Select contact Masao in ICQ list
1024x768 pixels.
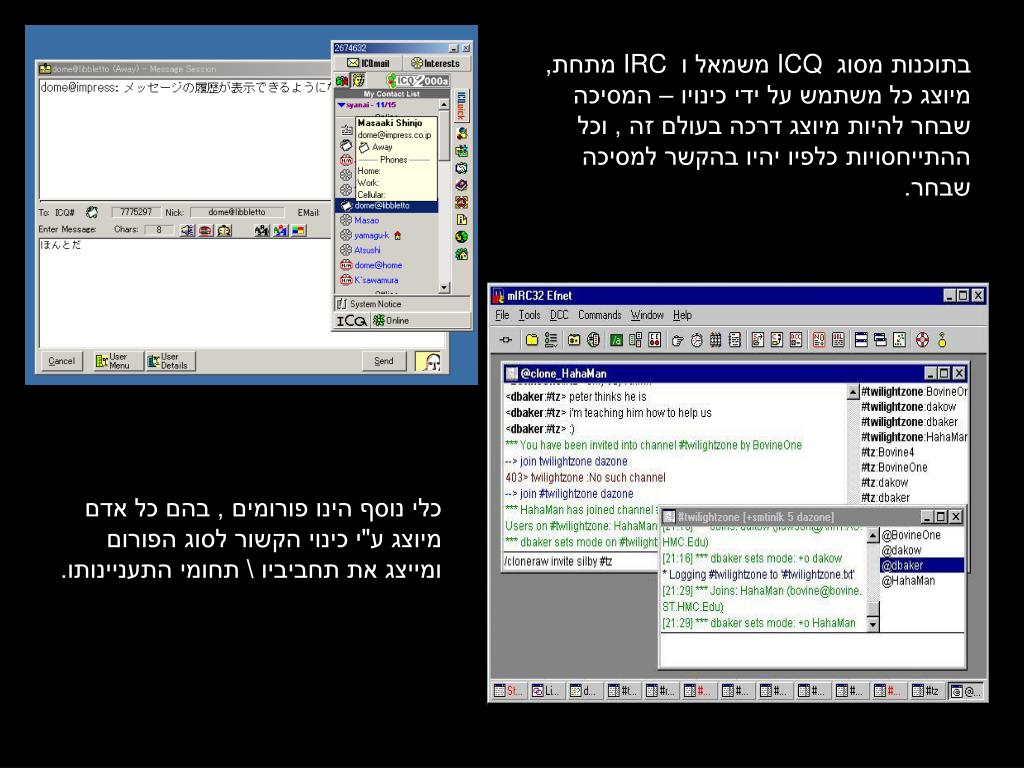[366, 220]
